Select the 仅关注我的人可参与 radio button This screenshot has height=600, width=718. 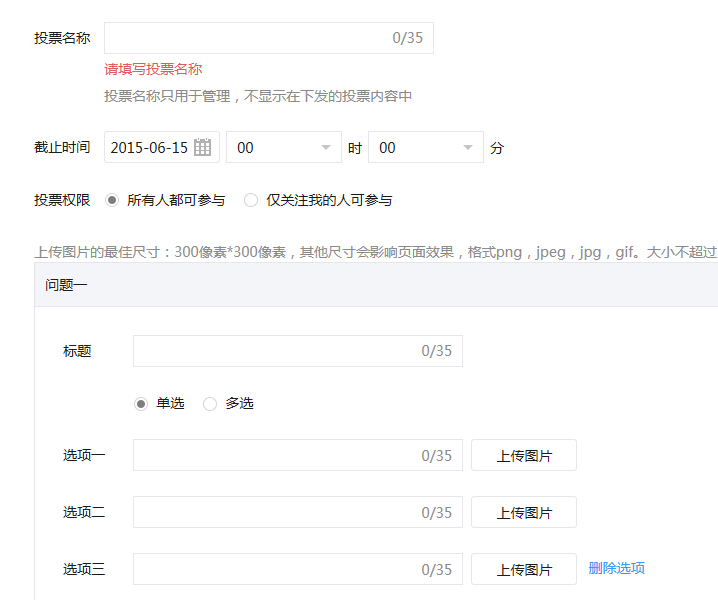point(251,200)
